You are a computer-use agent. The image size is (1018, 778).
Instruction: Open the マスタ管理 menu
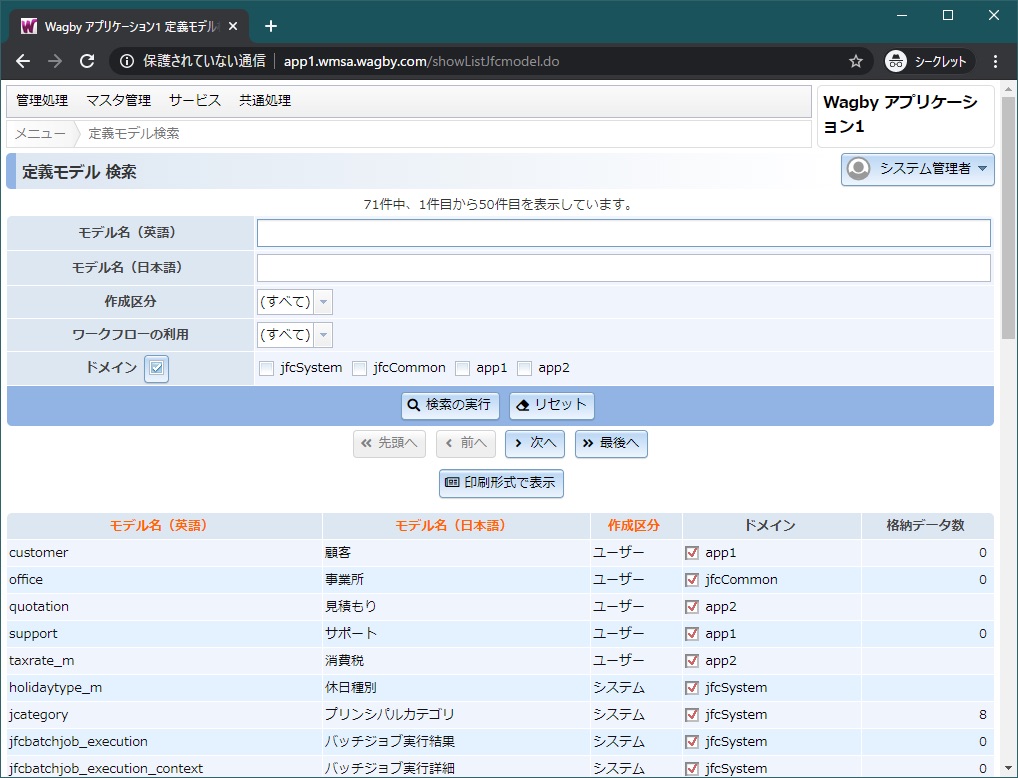pyautogui.click(x=118, y=101)
